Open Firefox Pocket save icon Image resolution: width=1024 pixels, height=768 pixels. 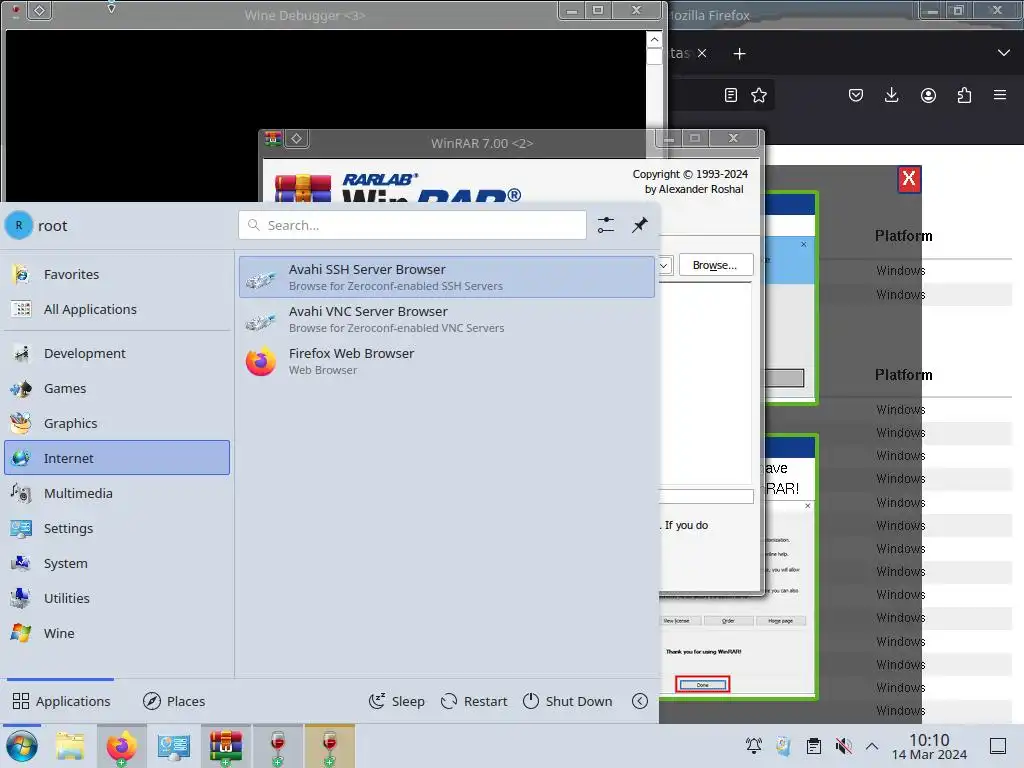click(x=856, y=95)
